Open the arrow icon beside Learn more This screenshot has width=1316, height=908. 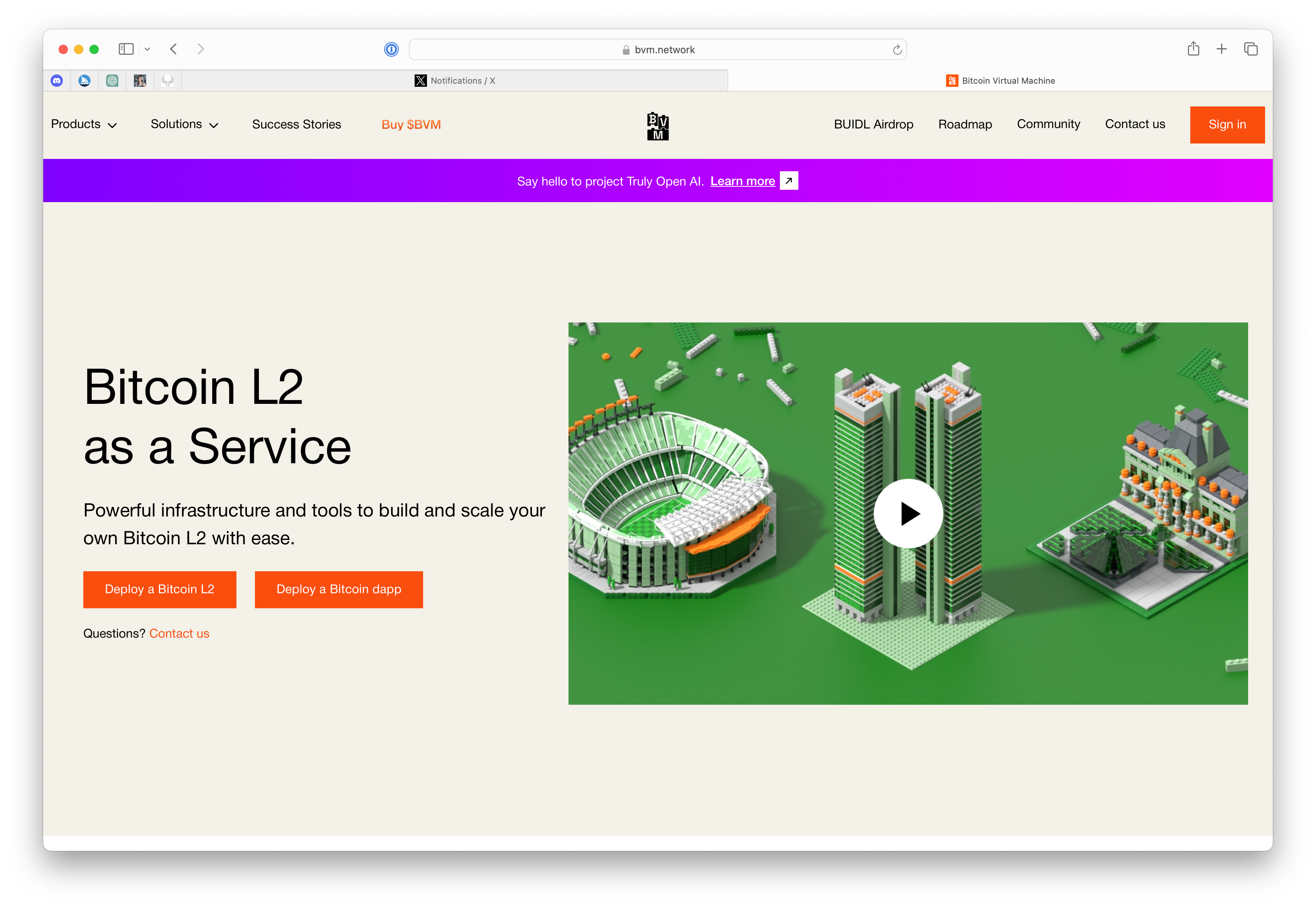click(789, 181)
